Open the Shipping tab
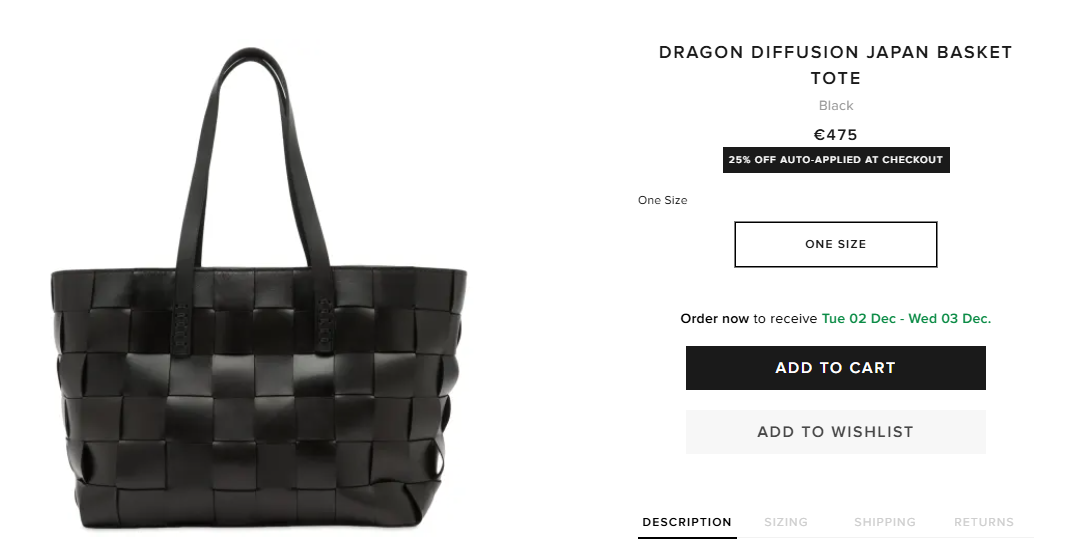Screen dimensions: 1069x547 coord(884,522)
